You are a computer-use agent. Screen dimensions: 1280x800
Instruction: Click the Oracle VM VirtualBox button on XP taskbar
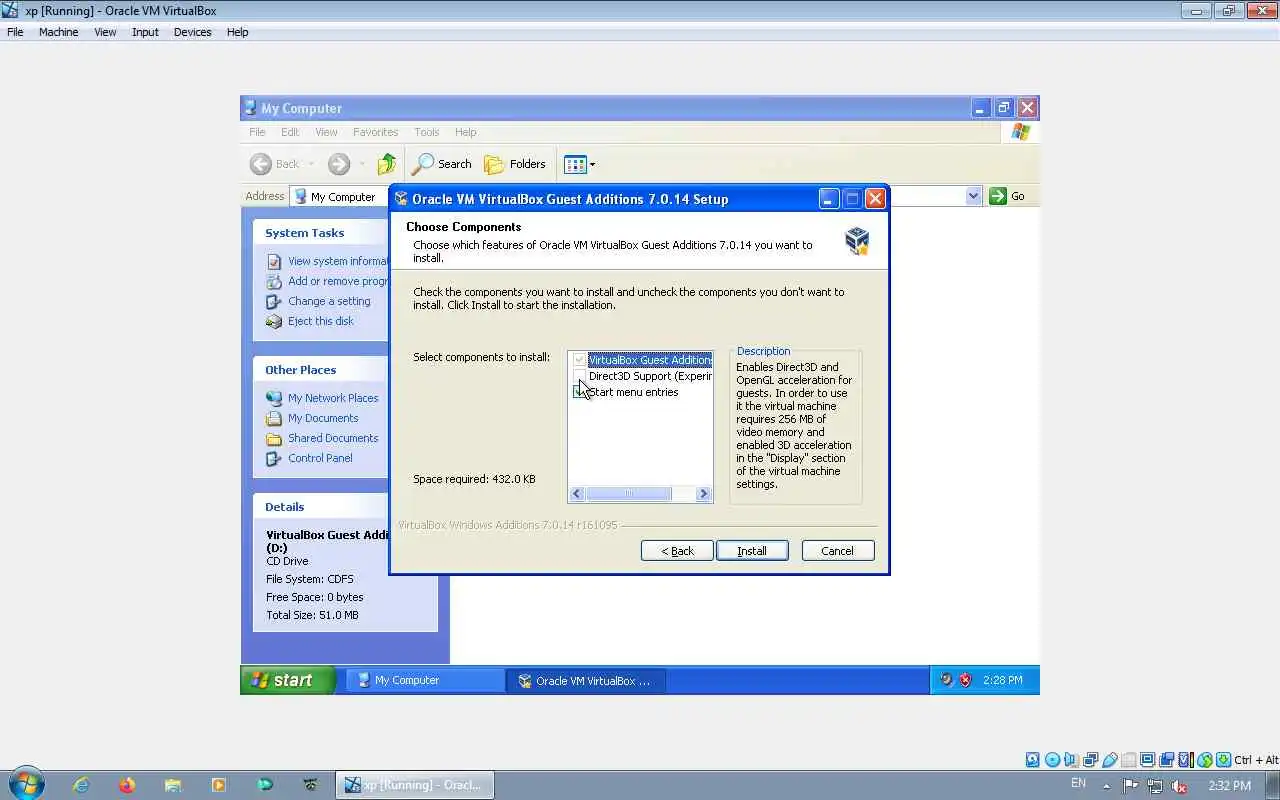pyautogui.click(x=587, y=680)
